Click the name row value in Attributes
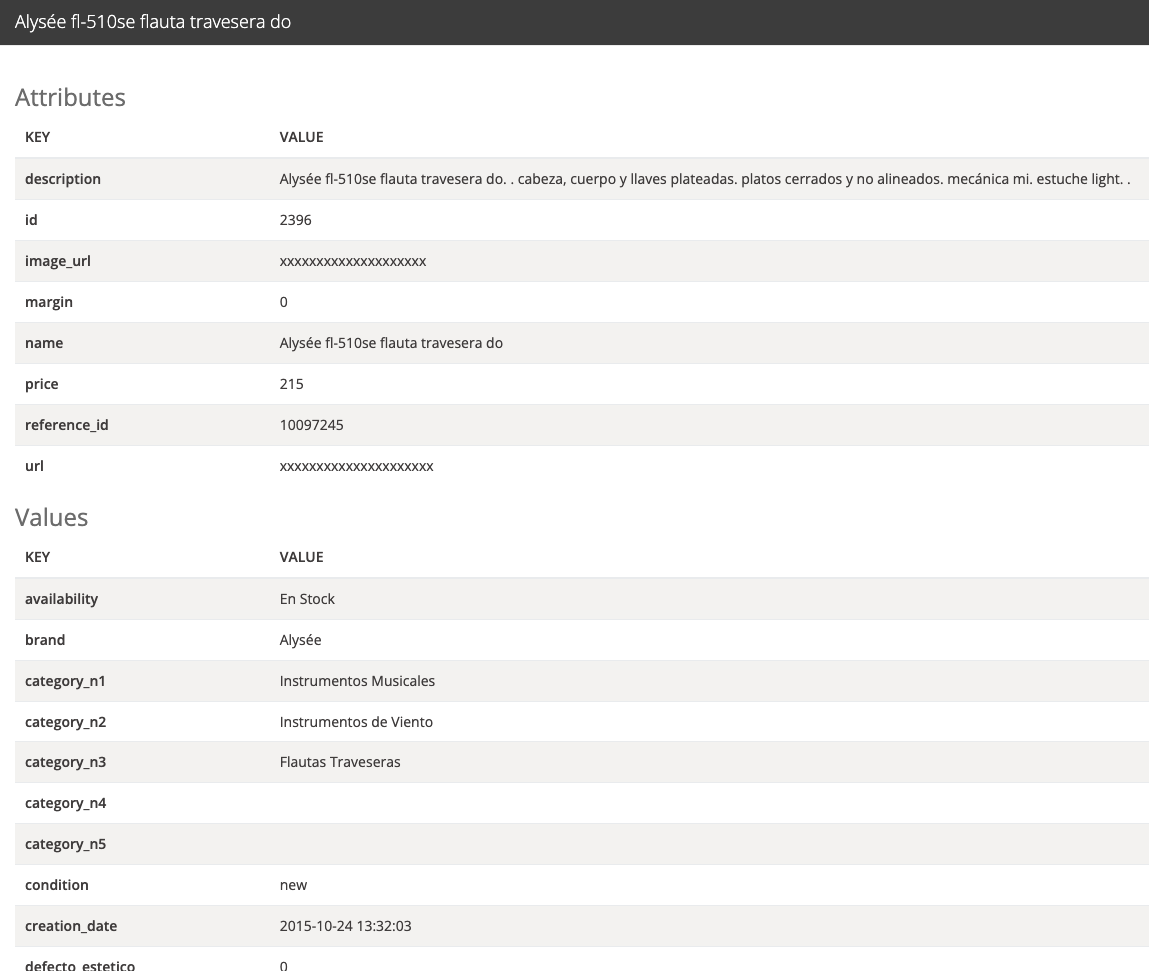 point(391,343)
